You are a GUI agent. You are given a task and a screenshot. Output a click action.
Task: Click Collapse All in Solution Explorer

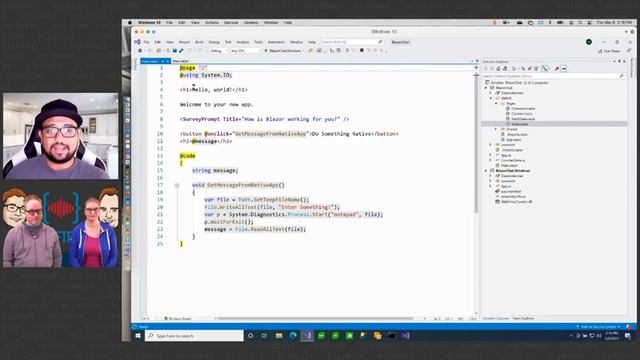coord(529,69)
